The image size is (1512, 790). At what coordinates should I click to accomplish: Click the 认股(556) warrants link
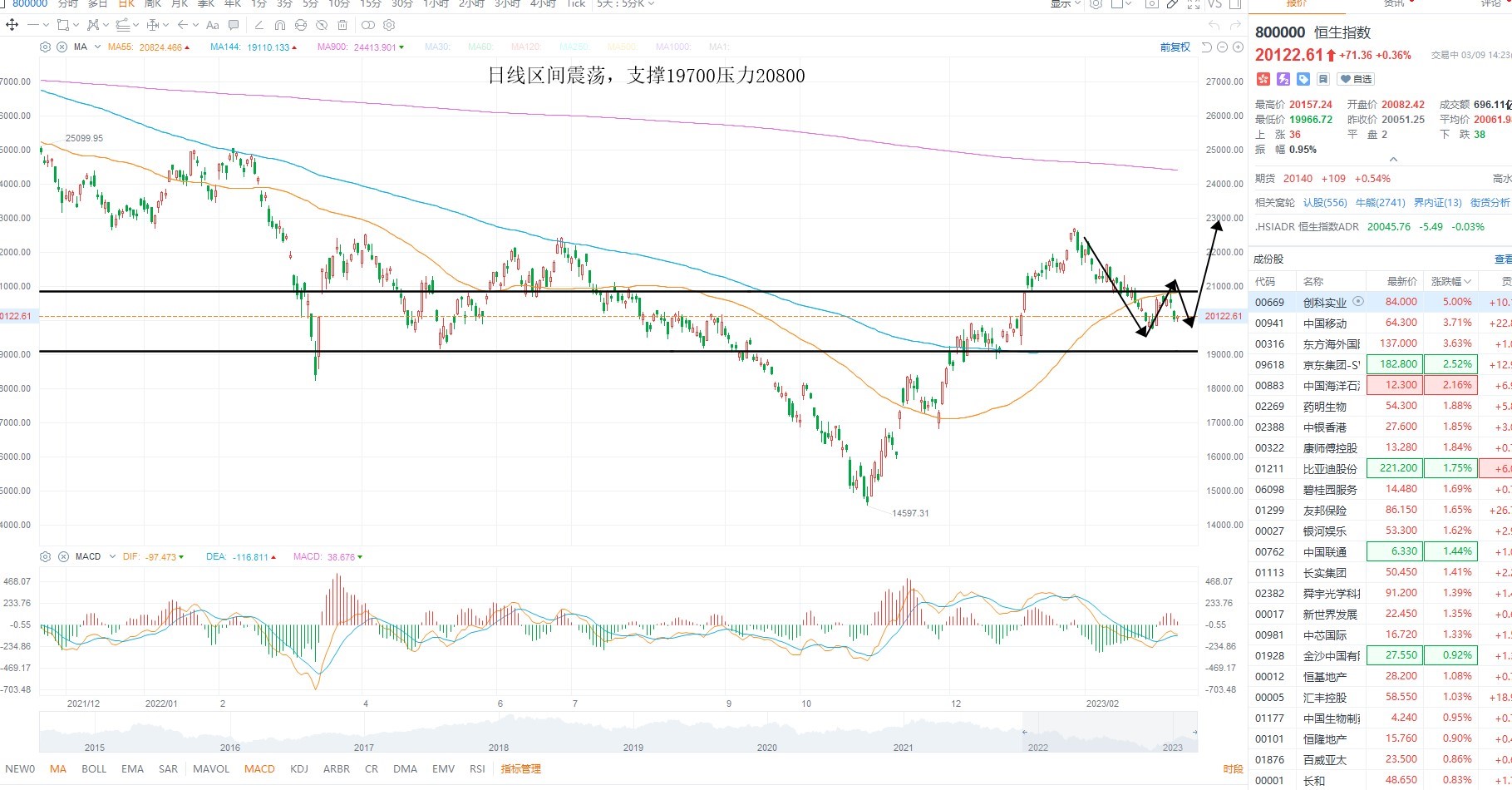(1325, 202)
